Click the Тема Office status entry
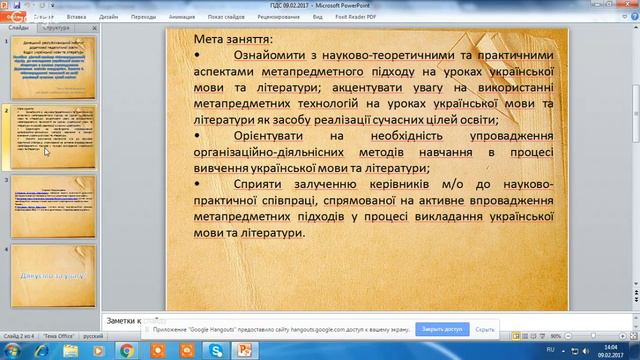This screenshot has width=640, height=360. tap(59, 336)
